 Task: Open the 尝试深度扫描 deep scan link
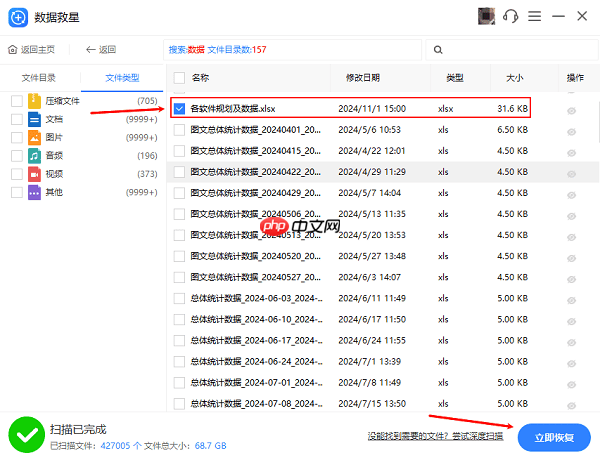pyautogui.click(x=478, y=436)
